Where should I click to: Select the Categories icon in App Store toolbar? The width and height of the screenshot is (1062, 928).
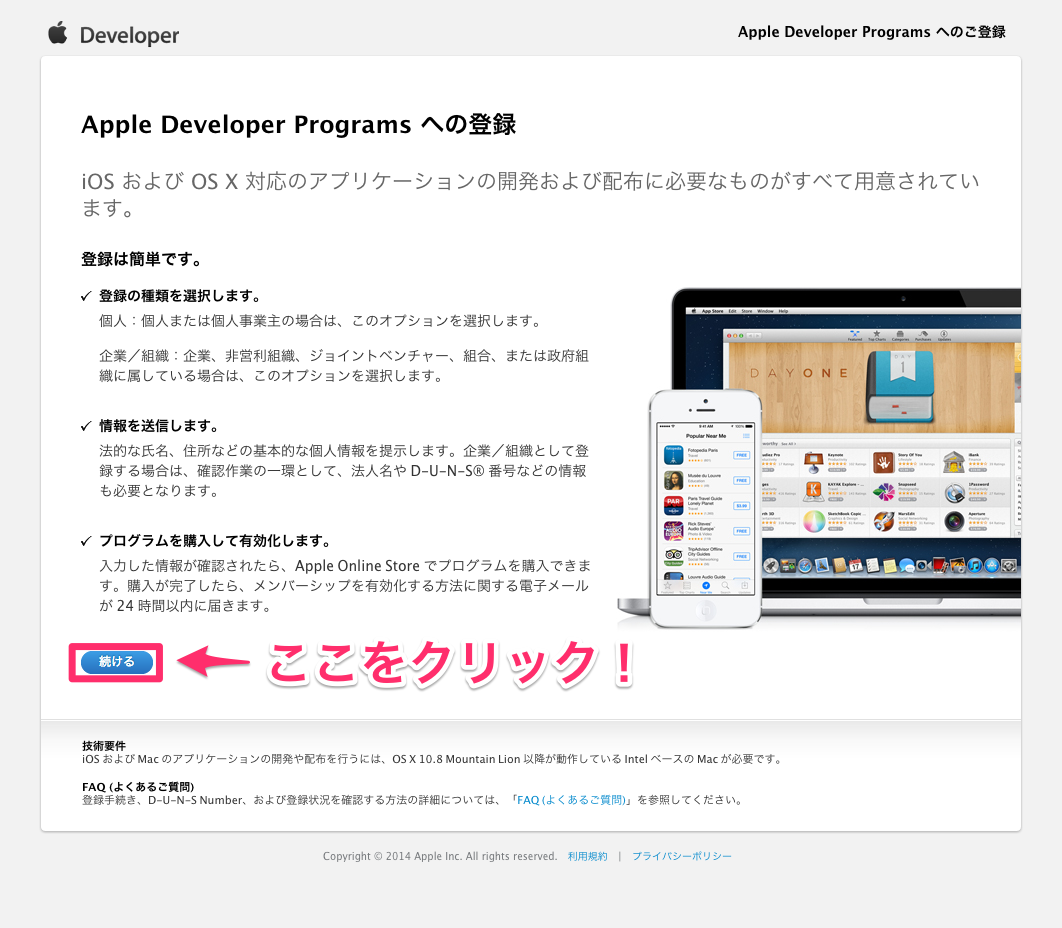pyautogui.click(x=901, y=335)
